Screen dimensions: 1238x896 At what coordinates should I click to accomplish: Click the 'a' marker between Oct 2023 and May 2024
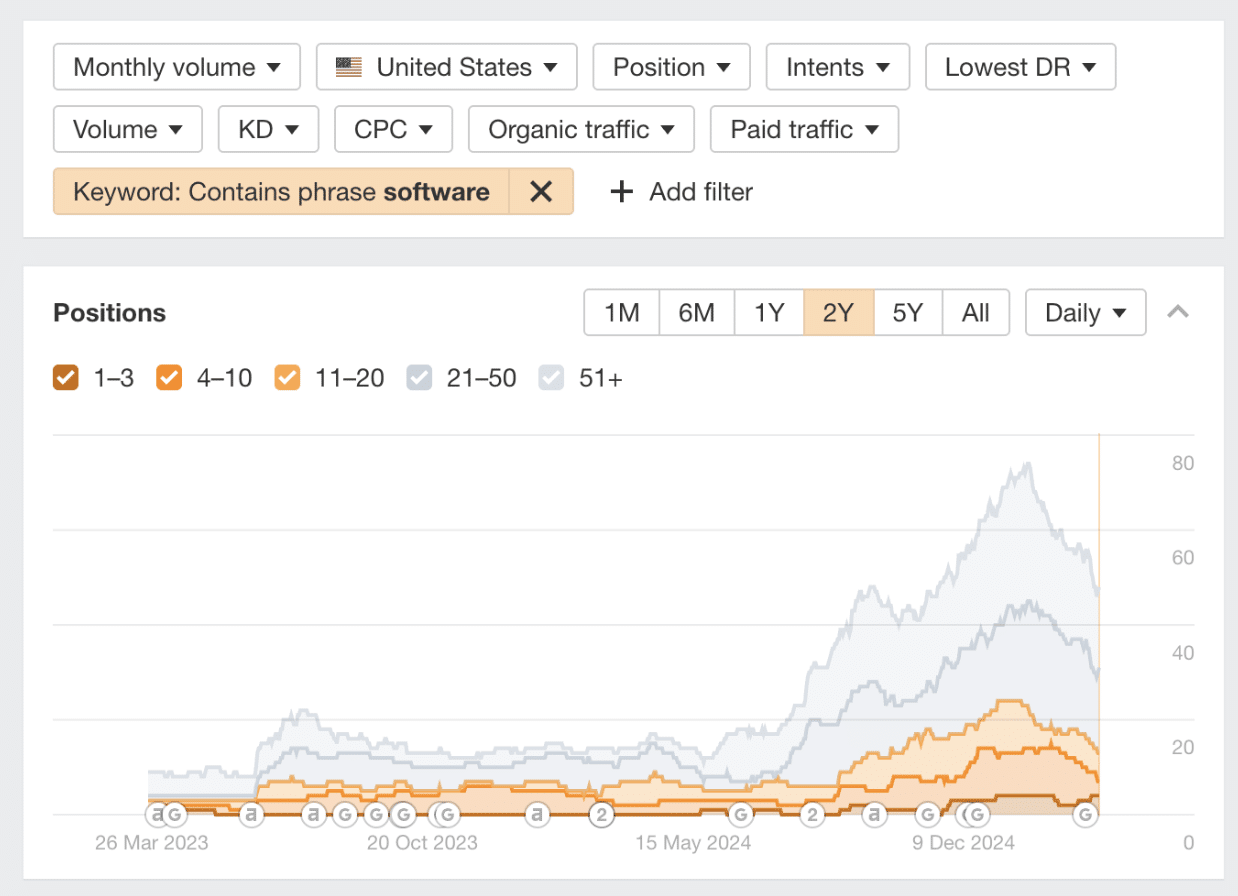[x=538, y=815]
